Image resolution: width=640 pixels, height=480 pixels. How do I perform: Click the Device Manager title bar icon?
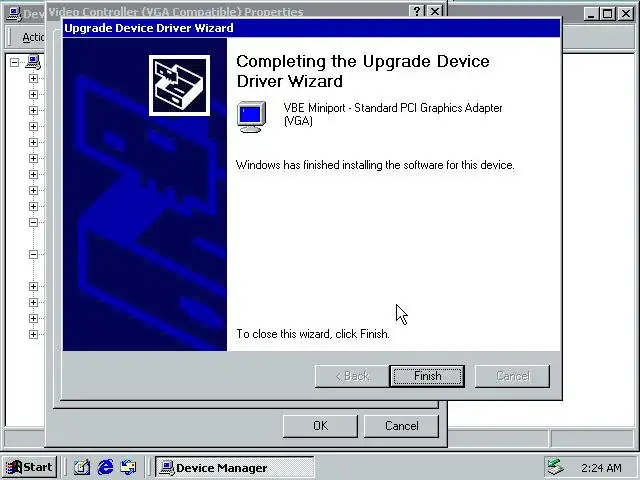coord(15,13)
